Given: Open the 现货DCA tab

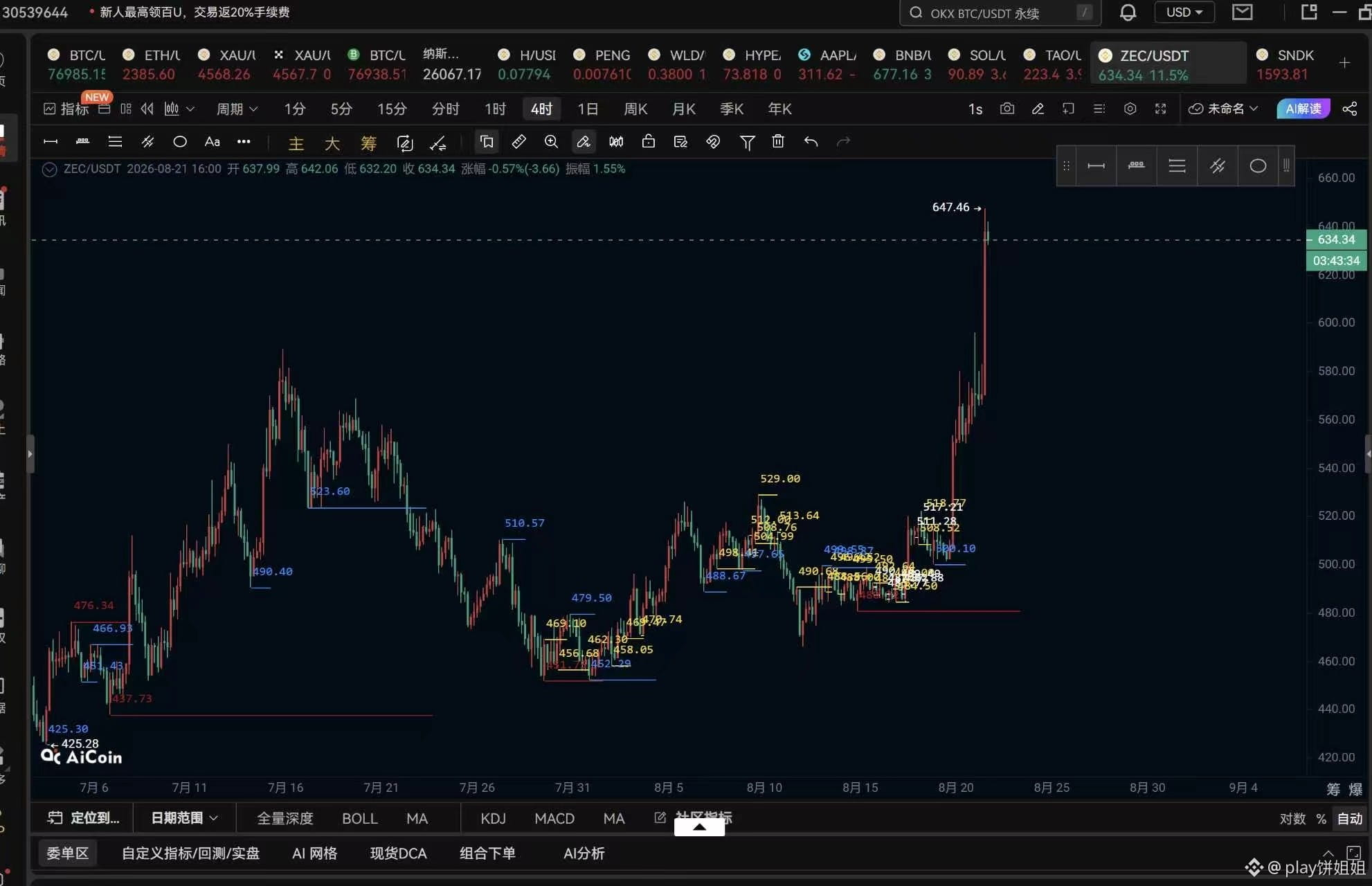Looking at the screenshot, I should coord(398,853).
